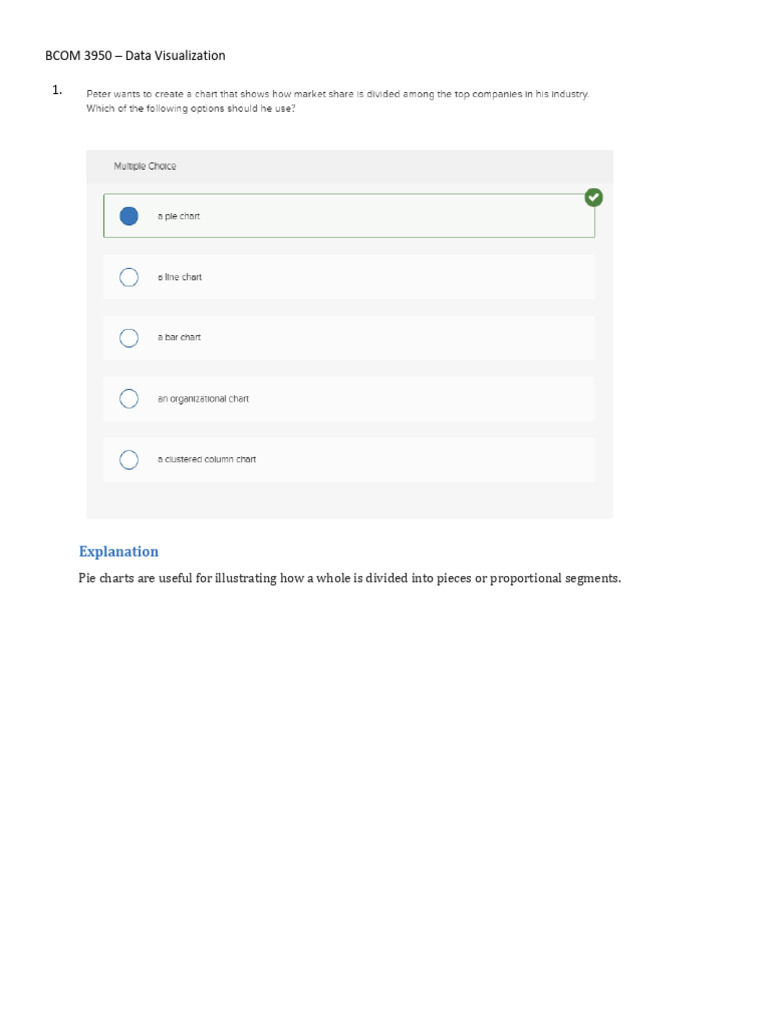Click the "Peter wants to create a chart" line
This screenshot has height=1024, width=768.
[338, 94]
